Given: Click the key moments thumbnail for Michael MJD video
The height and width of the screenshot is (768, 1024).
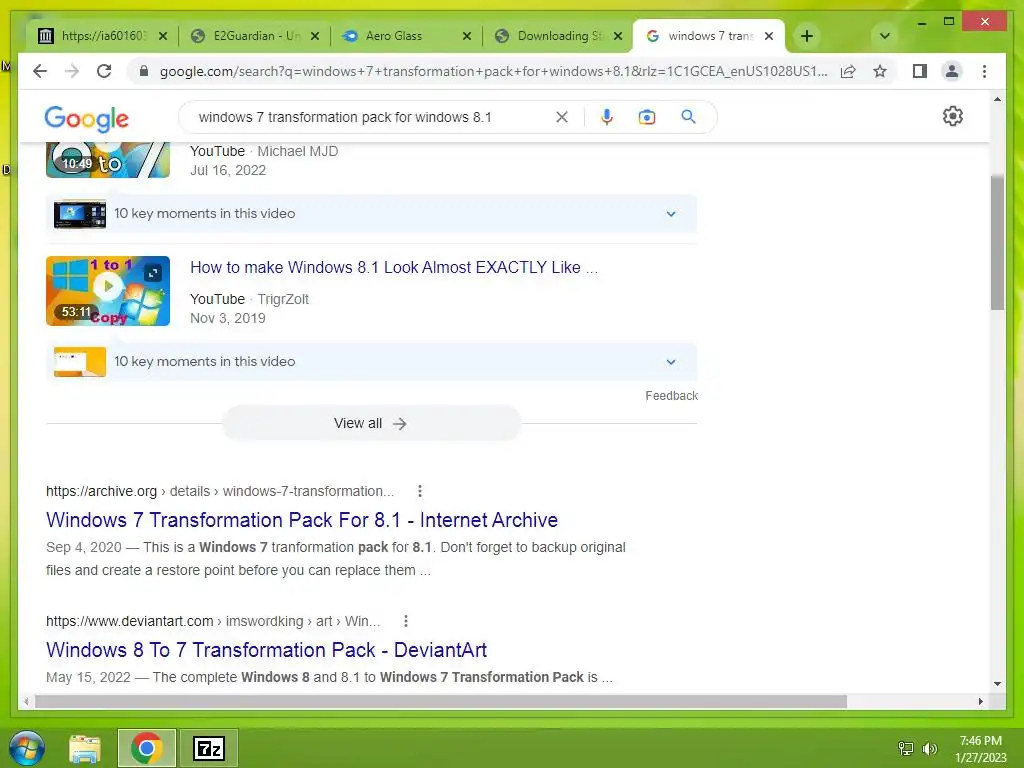Looking at the screenshot, I should pyautogui.click(x=80, y=214).
